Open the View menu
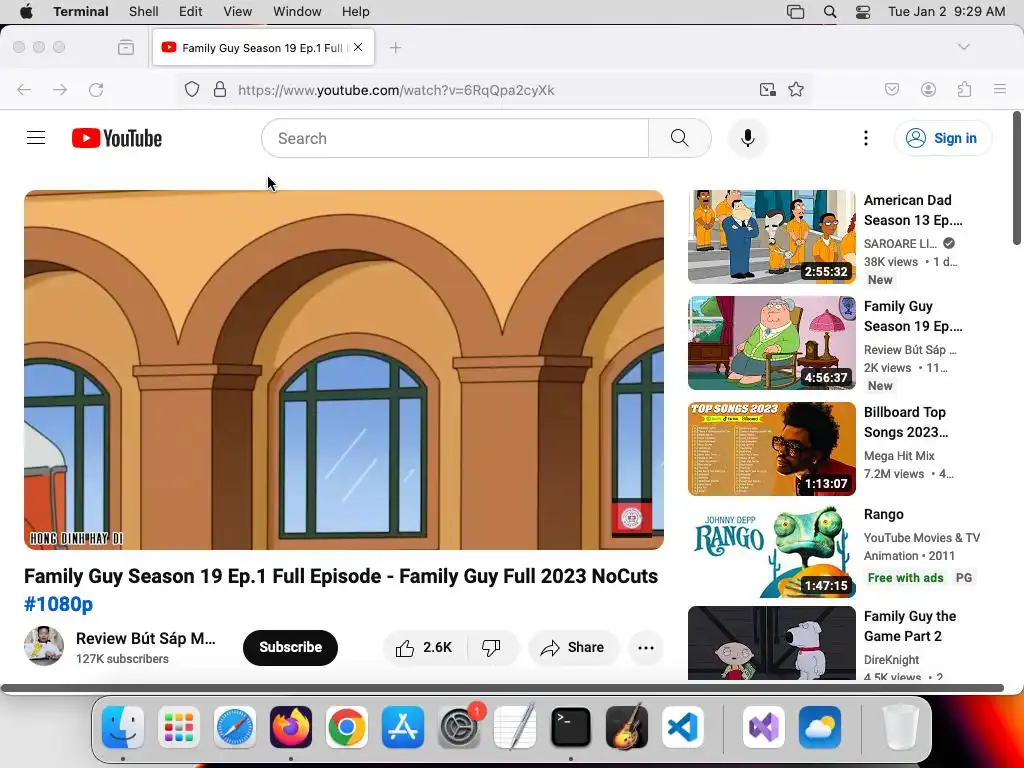Image resolution: width=1024 pixels, height=768 pixels. [x=238, y=12]
